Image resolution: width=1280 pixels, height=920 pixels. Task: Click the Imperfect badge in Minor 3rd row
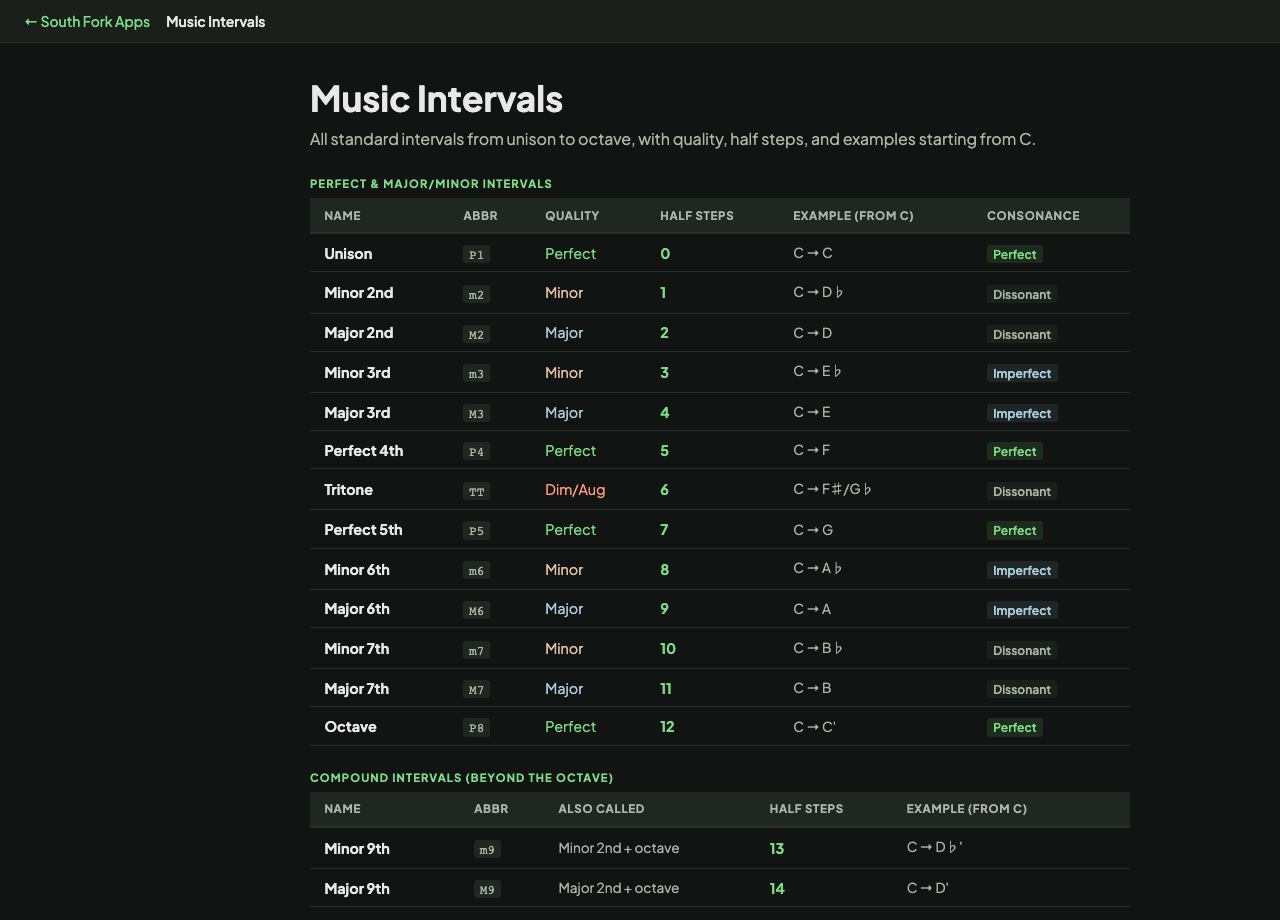click(x=1022, y=374)
